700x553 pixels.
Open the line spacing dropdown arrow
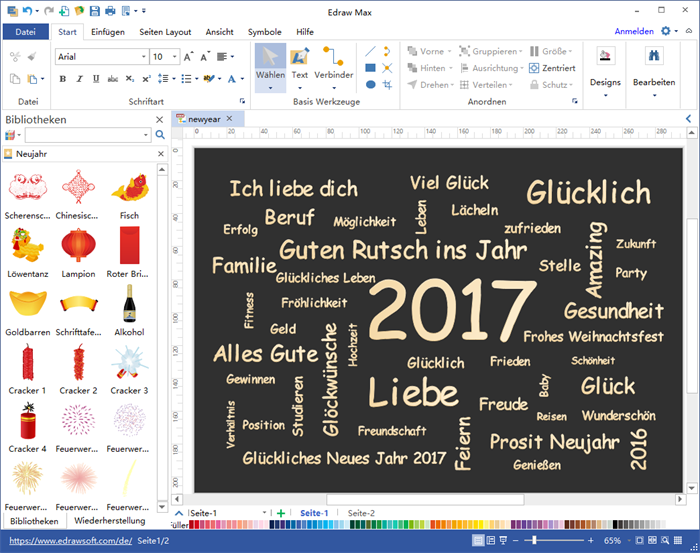point(174,79)
